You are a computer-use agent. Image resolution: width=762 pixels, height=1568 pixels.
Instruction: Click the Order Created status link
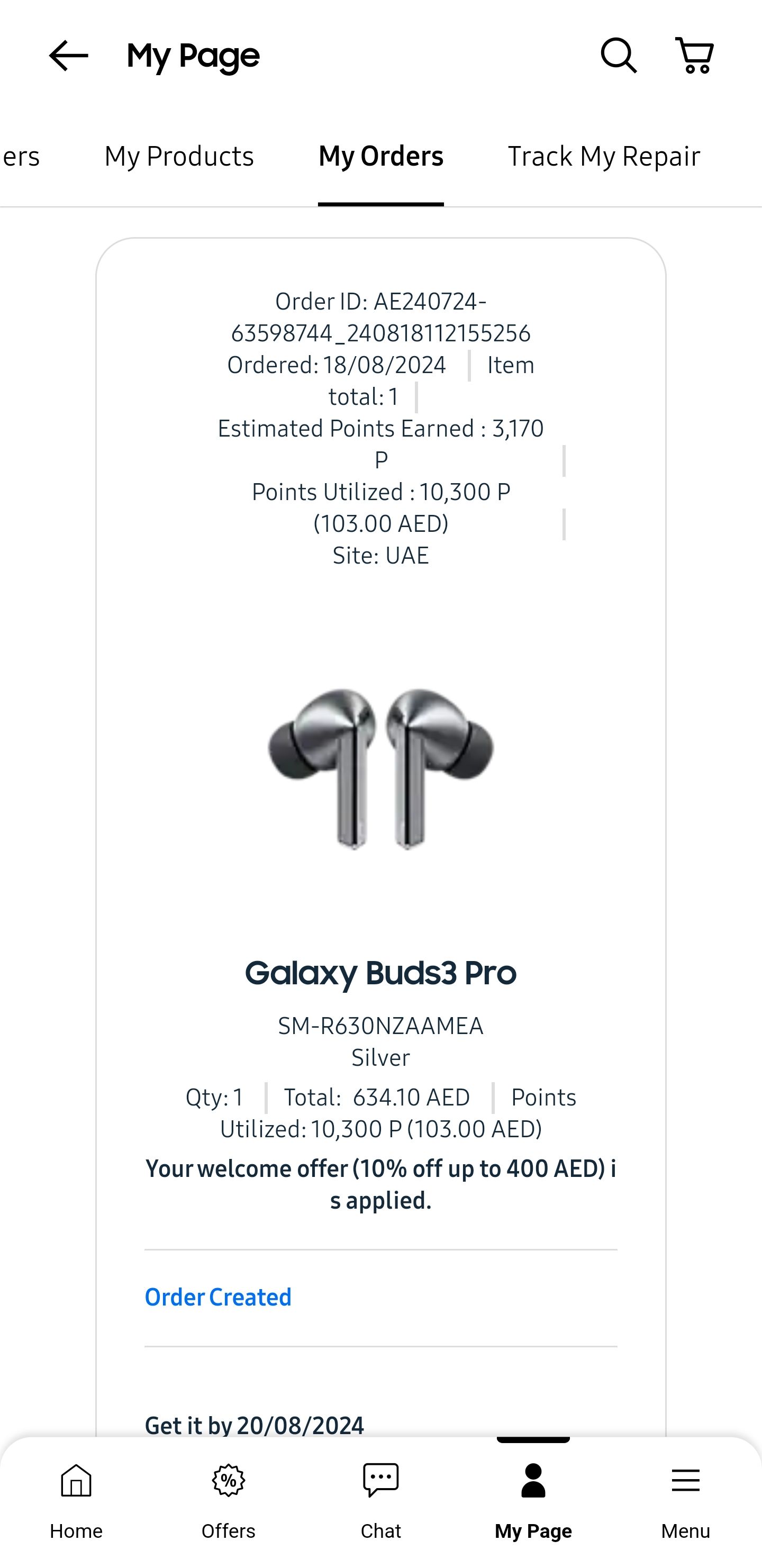point(218,1297)
